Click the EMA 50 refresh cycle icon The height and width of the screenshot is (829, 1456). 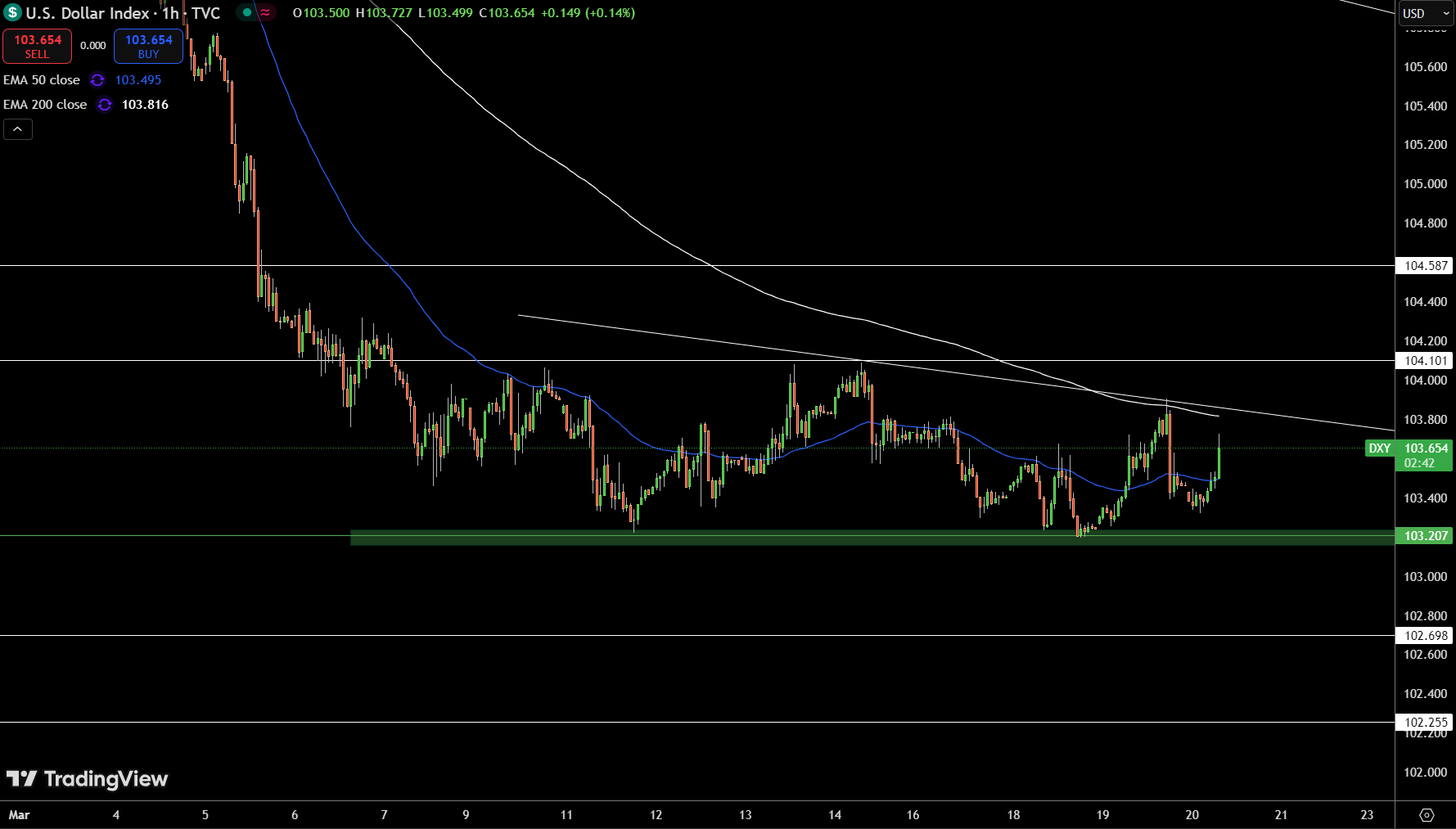click(x=97, y=80)
